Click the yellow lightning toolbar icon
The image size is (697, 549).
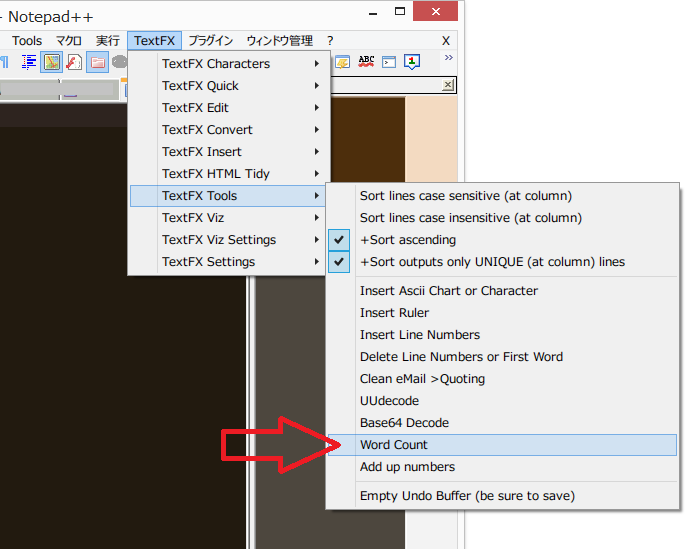(342, 62)
